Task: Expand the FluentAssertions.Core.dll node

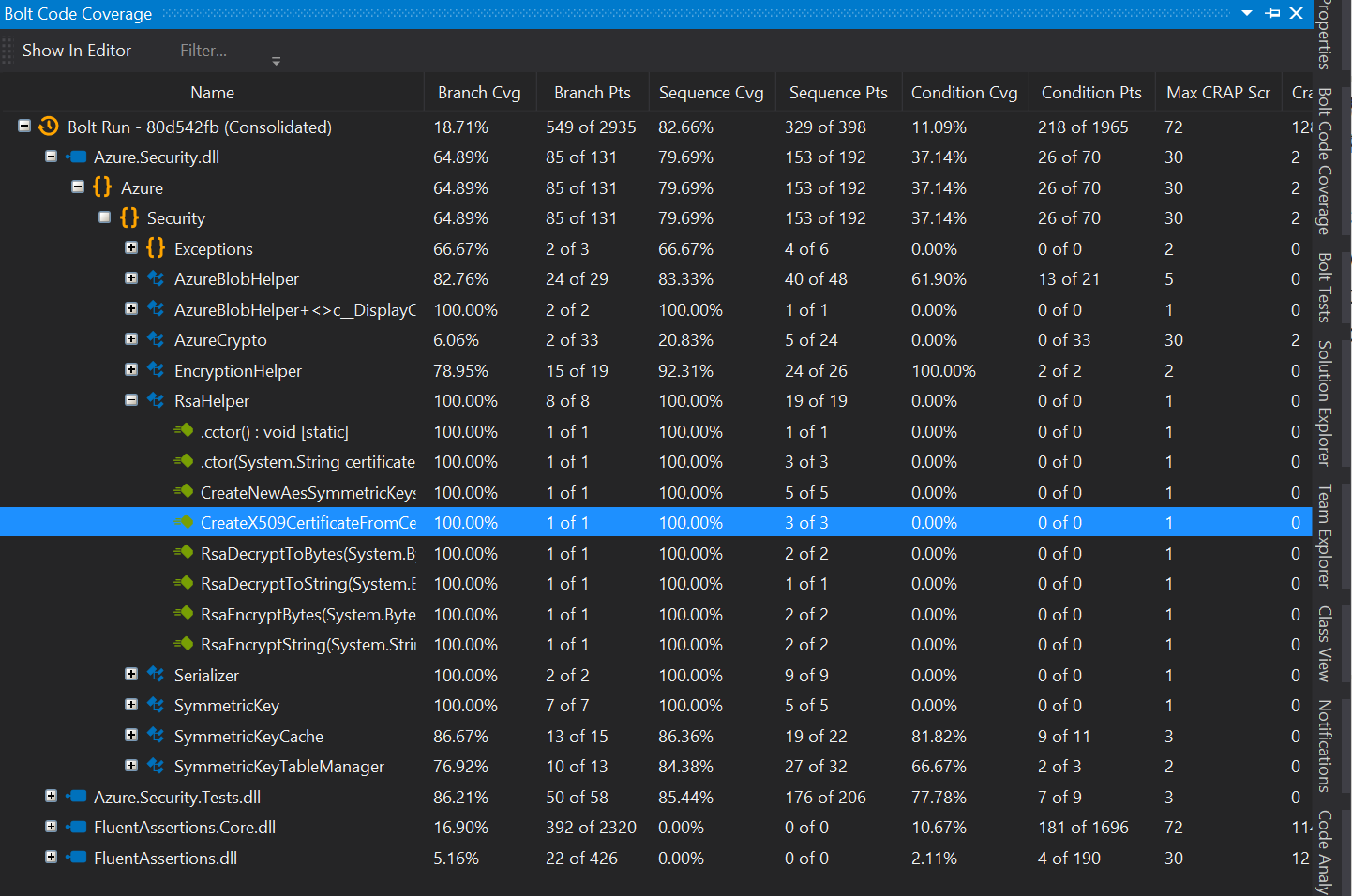Action: click(52, 826)
